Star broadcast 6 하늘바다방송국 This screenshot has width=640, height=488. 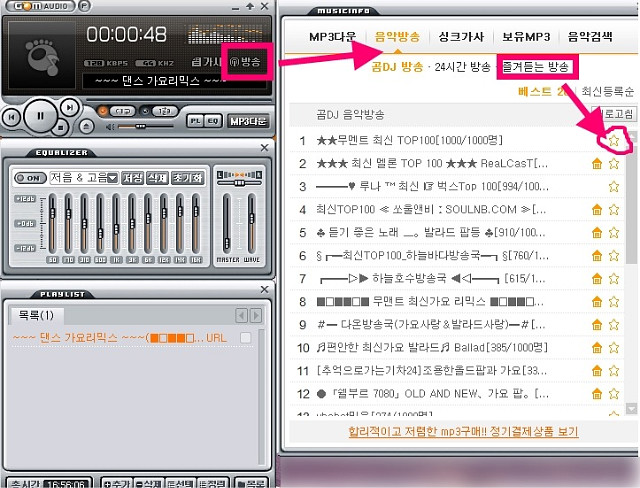[614, 256]
